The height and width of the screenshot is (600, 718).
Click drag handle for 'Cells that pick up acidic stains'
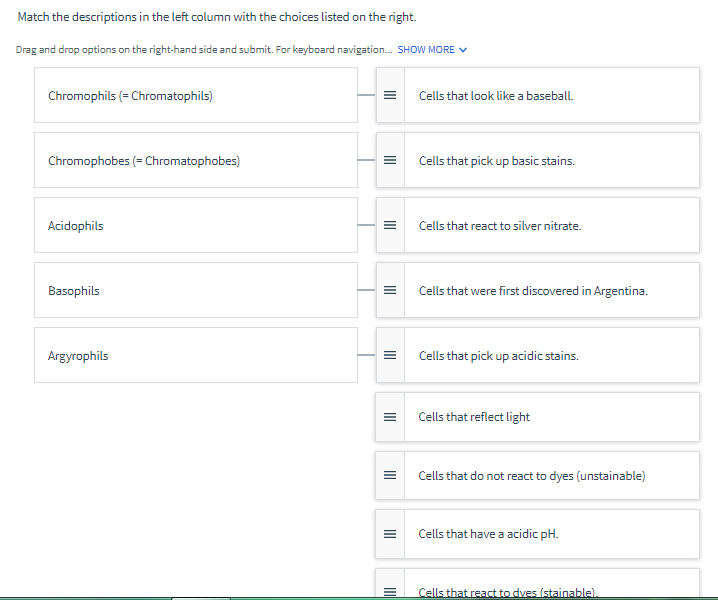(x=390, y=355)
